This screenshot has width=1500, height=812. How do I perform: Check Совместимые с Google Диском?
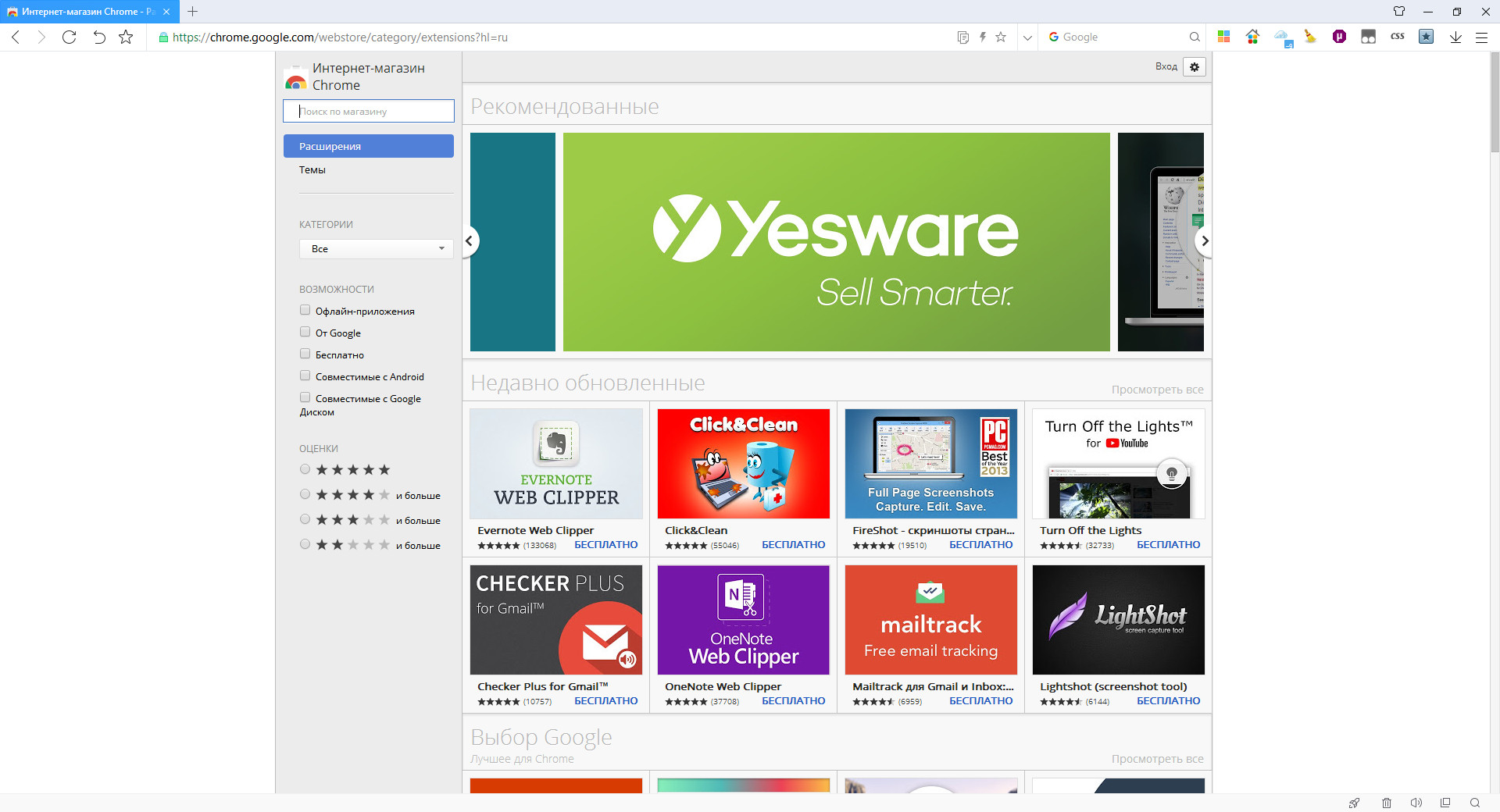[305, 397]
